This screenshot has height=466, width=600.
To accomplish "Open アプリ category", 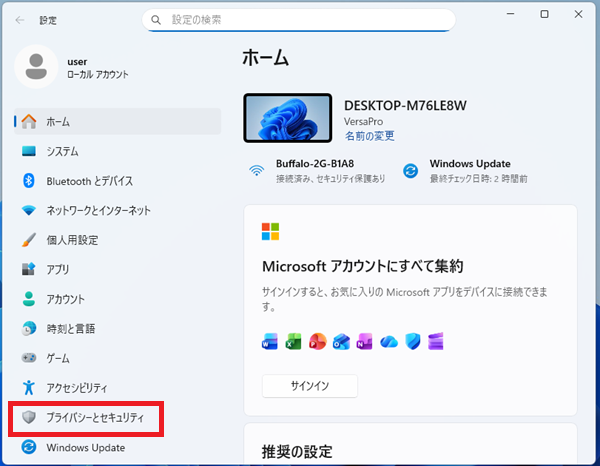I will 117,269.
